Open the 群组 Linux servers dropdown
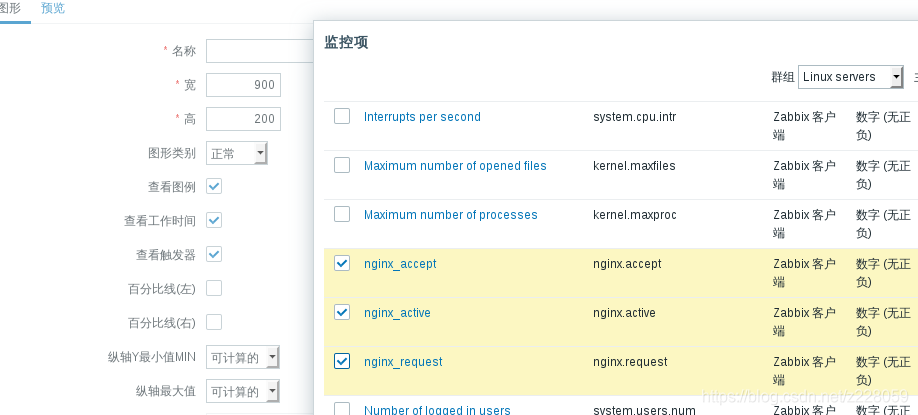Viewport: 918px width, 415px height. pyautogui.click(x=851, y=77)
